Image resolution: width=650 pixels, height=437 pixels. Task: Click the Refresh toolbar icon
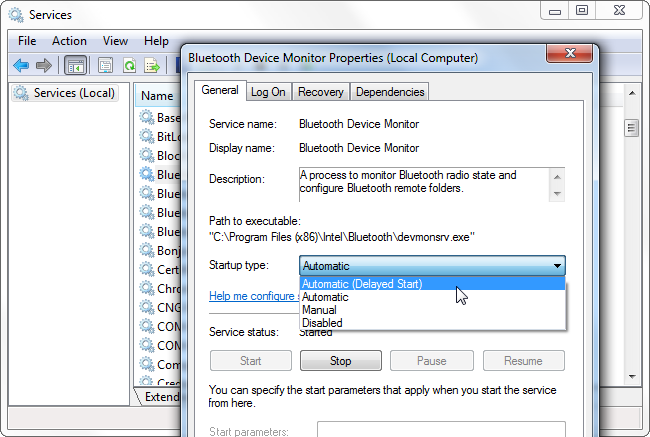click(x=129, y=66)
